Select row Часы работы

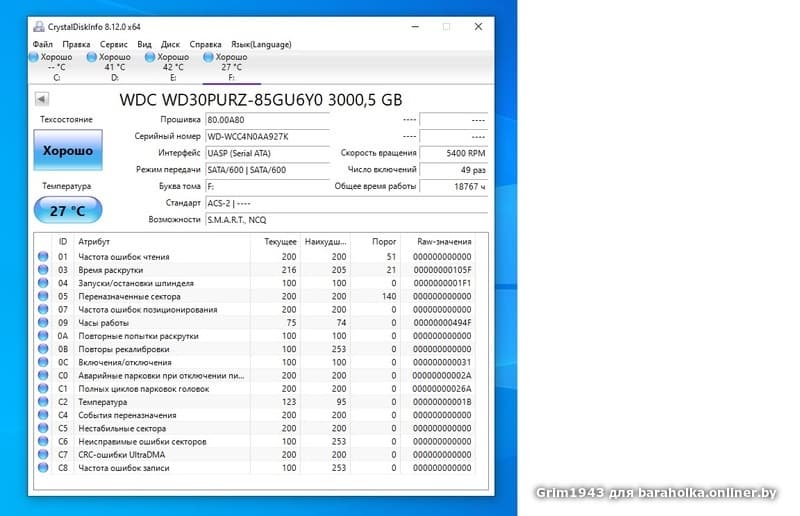tap(255, 323)
